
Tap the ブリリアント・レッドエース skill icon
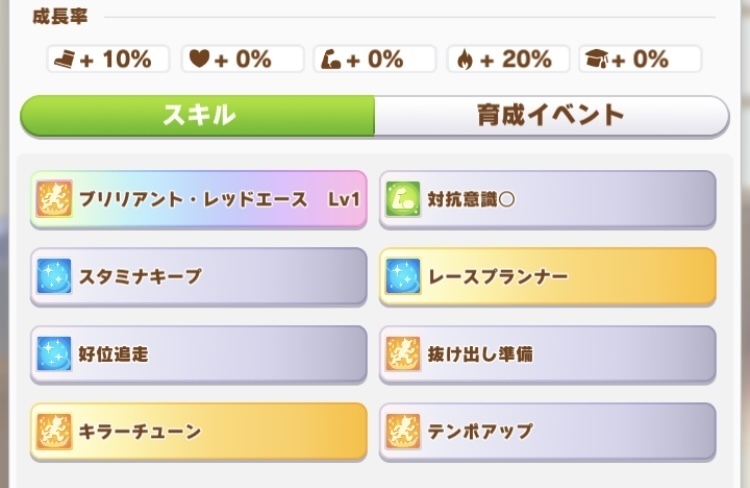point(54,199)
